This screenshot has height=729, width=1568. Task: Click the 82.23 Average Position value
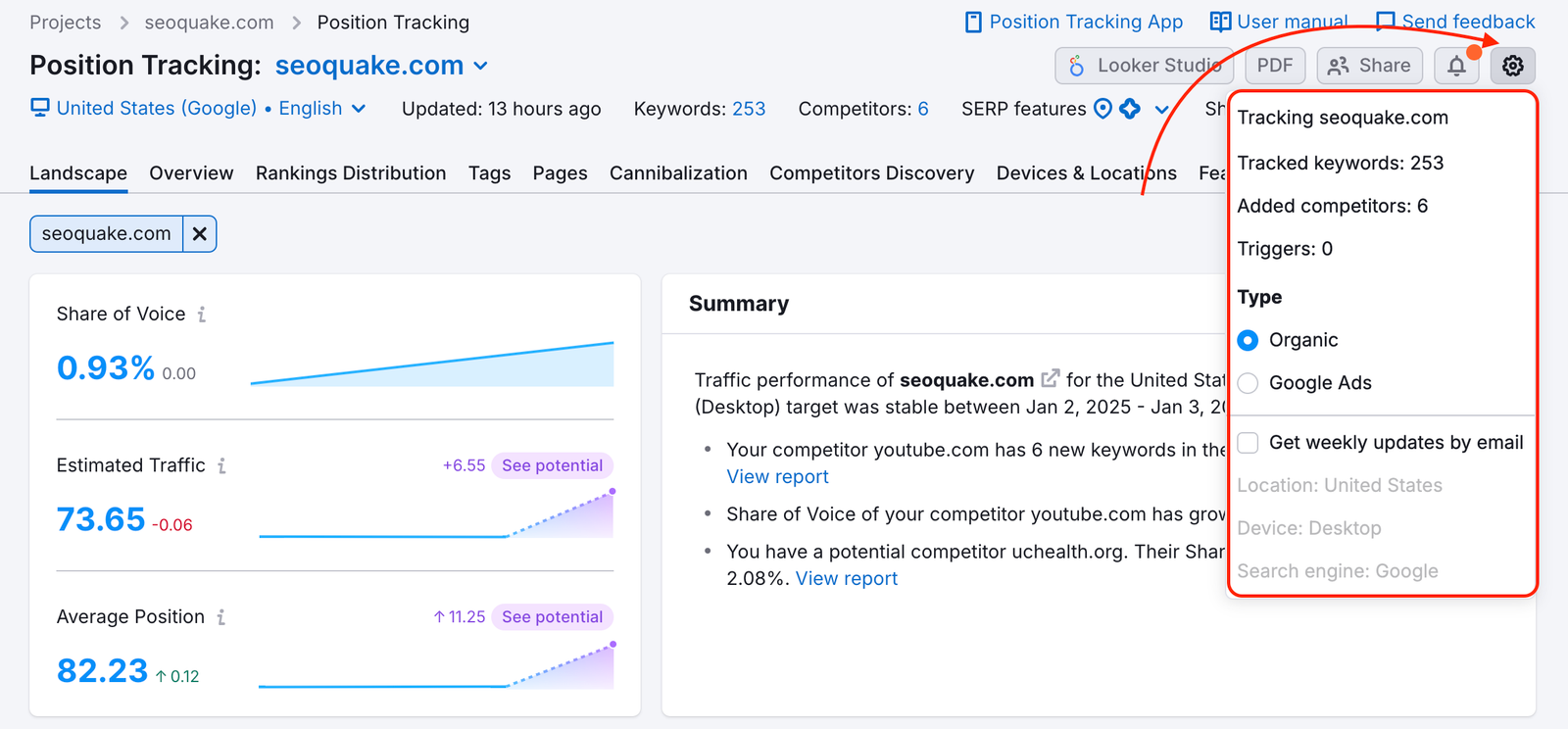pyautogui.click(x=102, y=671)
